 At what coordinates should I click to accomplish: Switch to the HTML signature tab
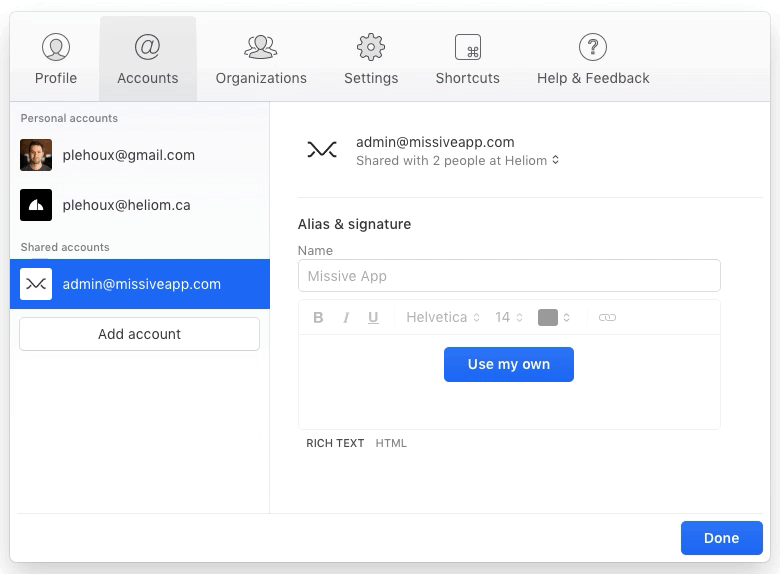coord(391,443)
